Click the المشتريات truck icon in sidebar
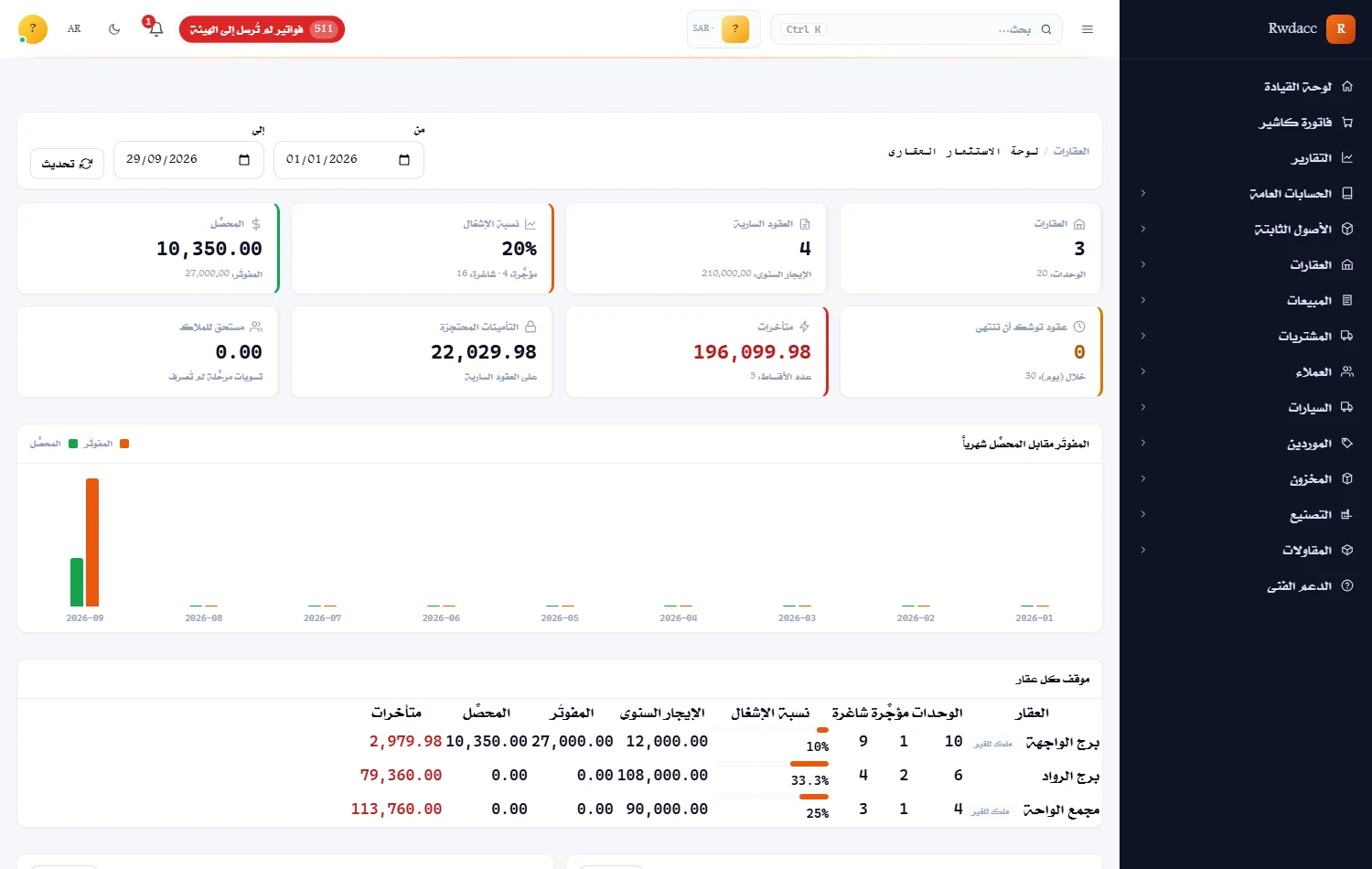The width and height of the screenshot is (1372, 869). click(1346, 337)
